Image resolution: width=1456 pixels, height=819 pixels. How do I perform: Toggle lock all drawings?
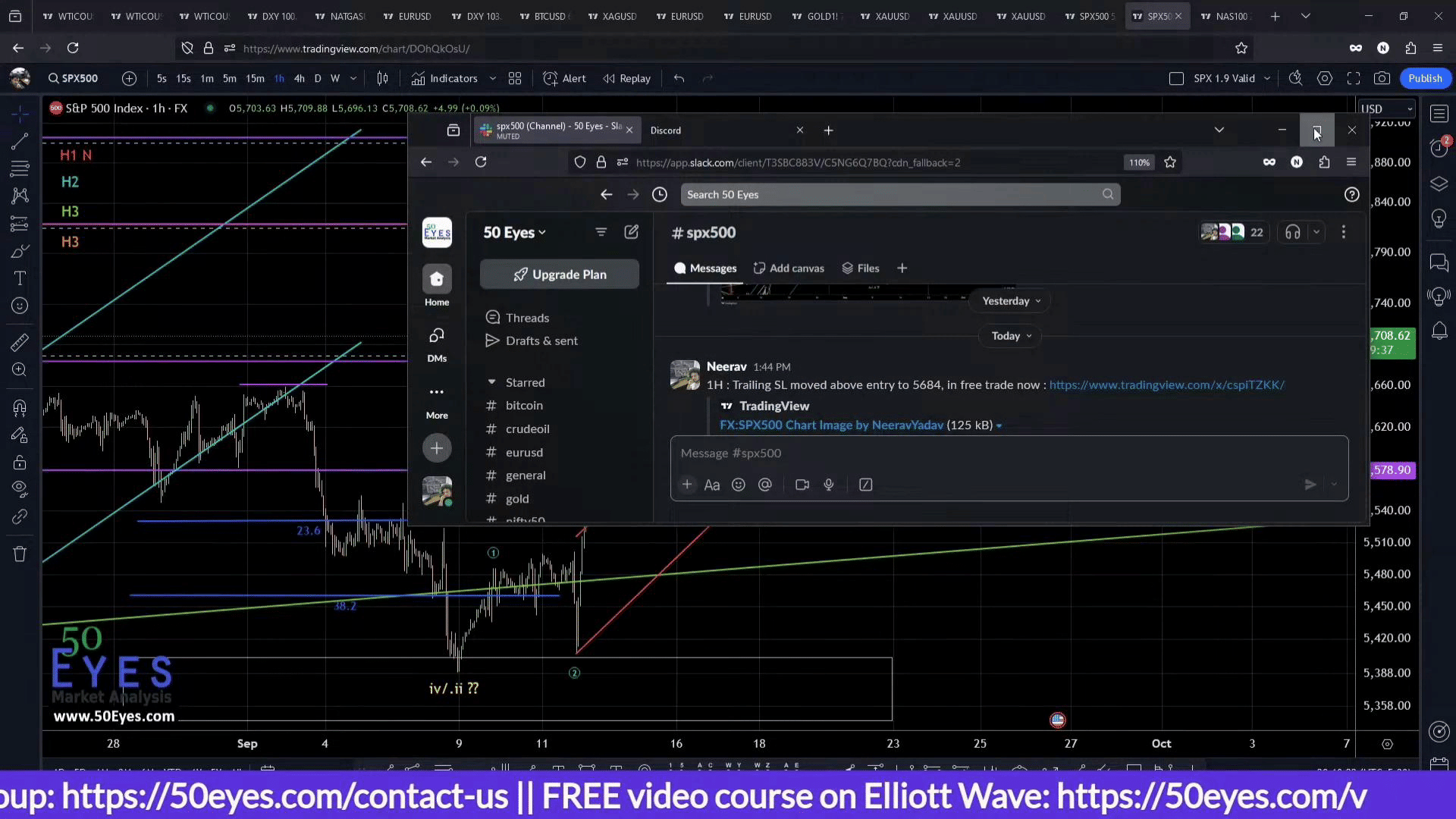tap(20, 463)
